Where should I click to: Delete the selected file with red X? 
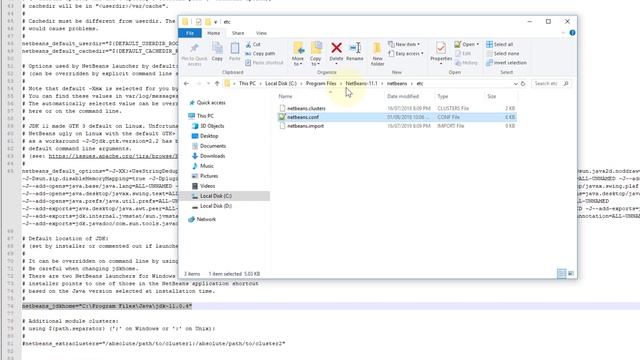[x=336, y=52]
